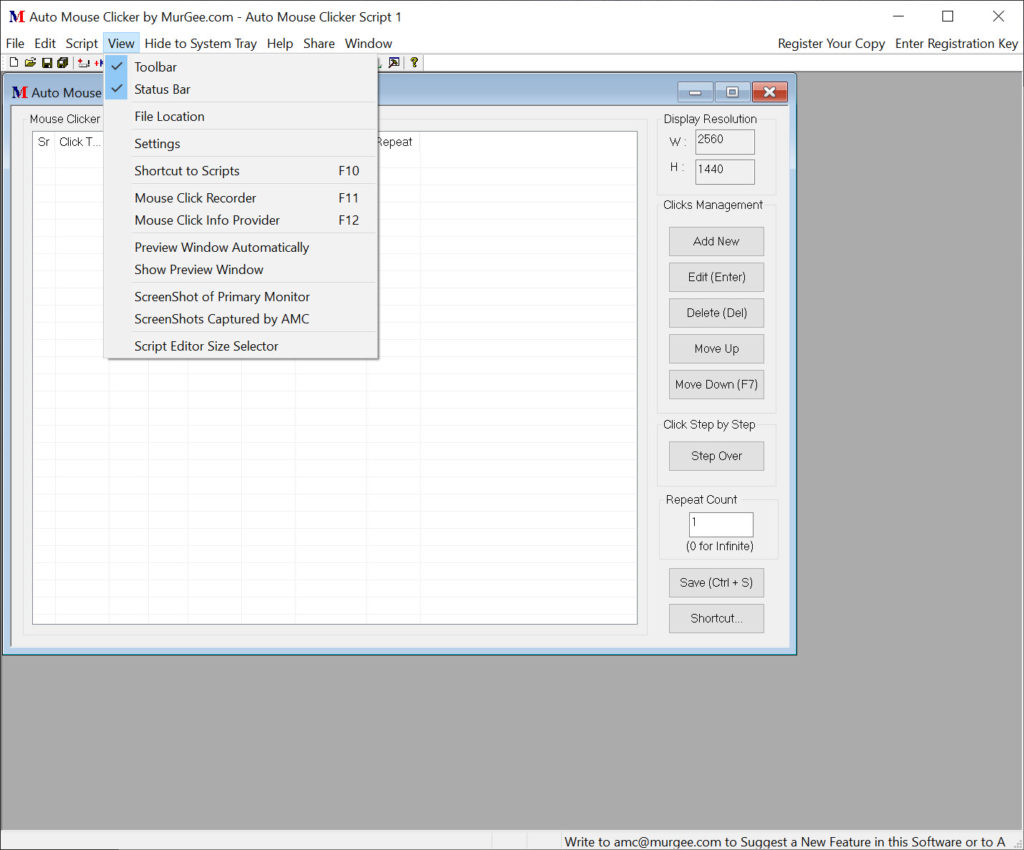
Task: Open the Edit menu
Action: 45,43
